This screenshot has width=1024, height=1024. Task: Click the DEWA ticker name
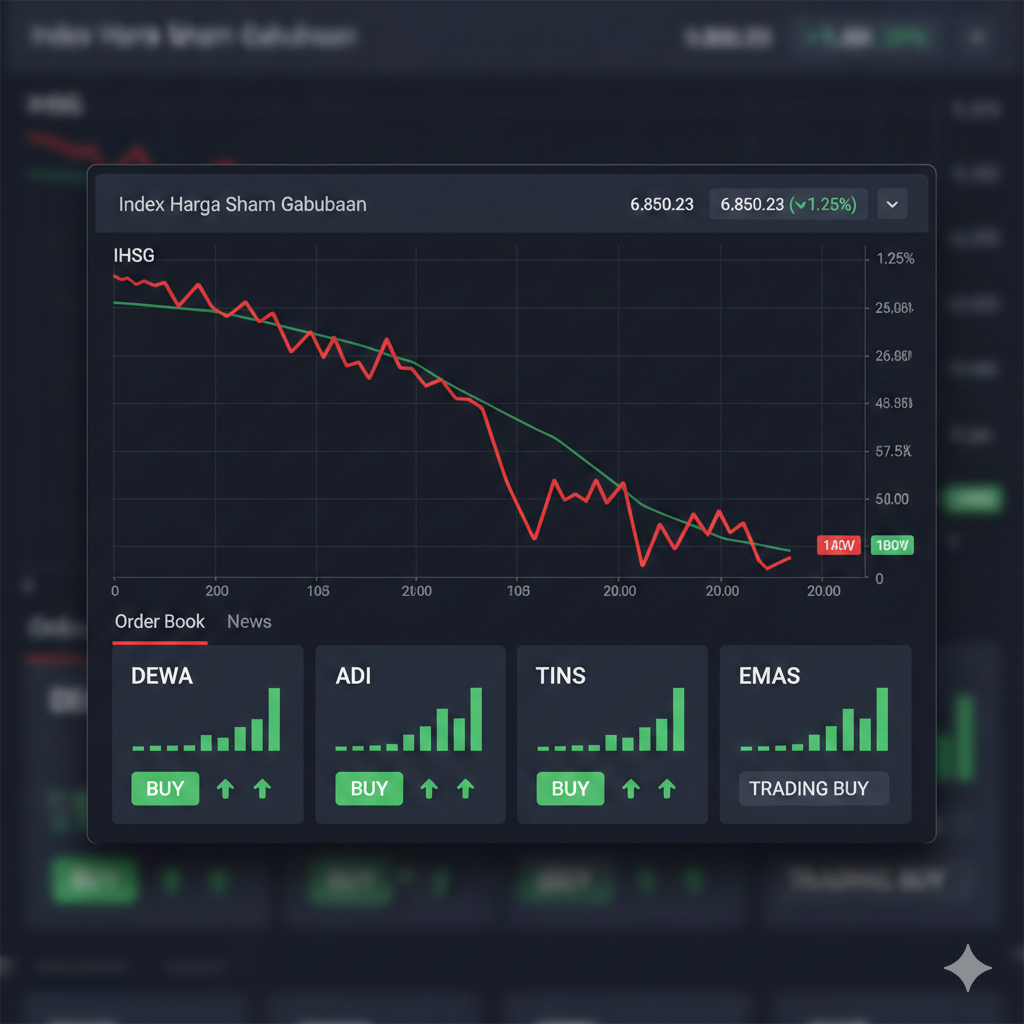[162, 676]
